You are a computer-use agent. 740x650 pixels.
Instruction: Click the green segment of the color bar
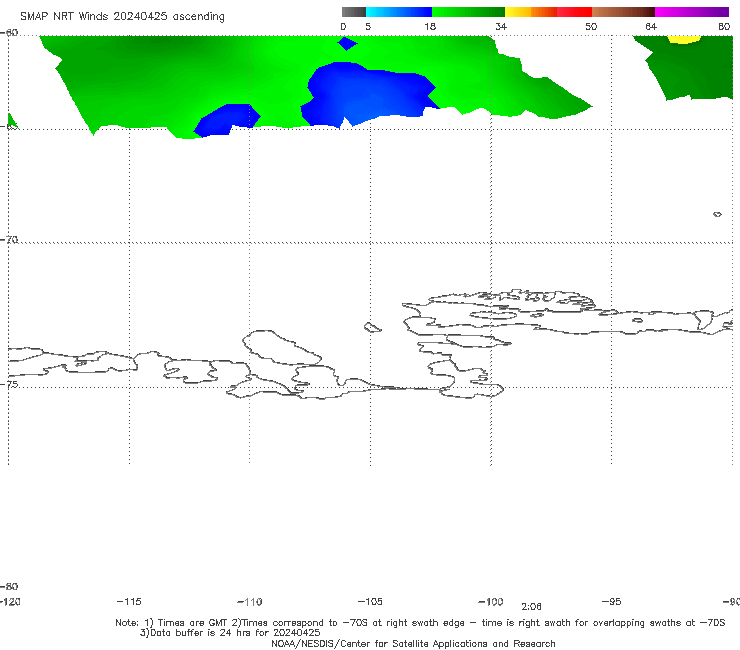pyautogui.click(x=468, y=12)
